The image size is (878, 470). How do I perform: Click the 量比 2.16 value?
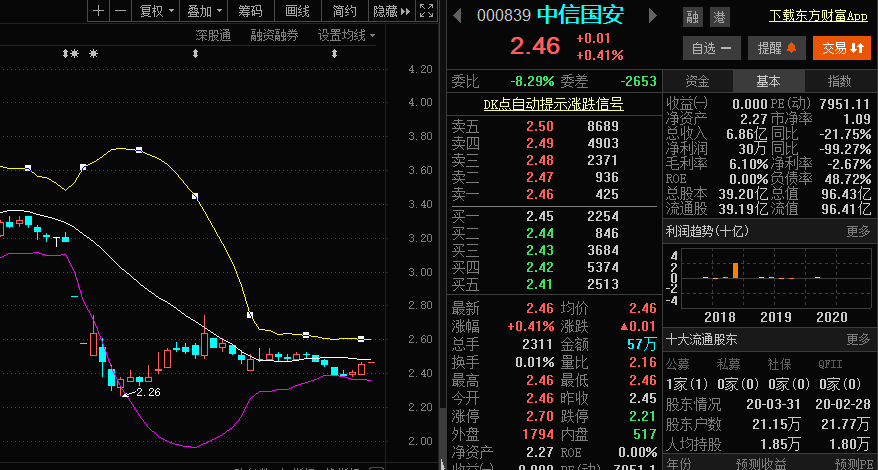click(x=642, y=362)
